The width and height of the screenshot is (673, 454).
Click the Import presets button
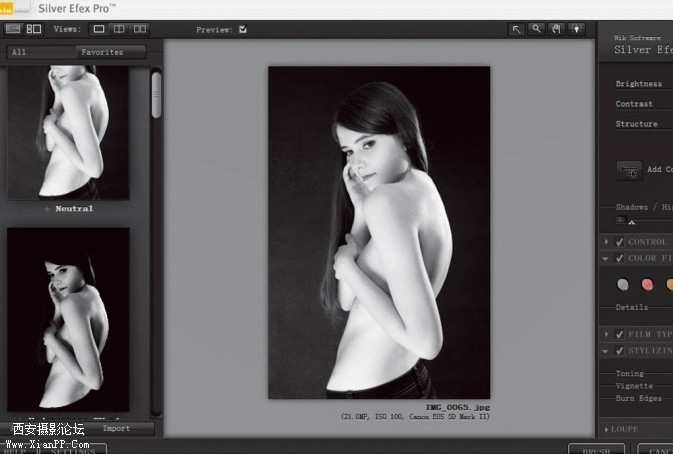click(x=116, y=428)
